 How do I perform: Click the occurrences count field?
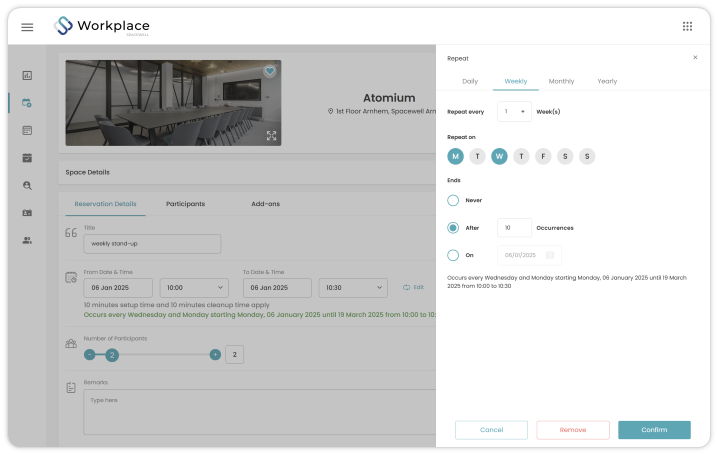[x=514, y=228]
